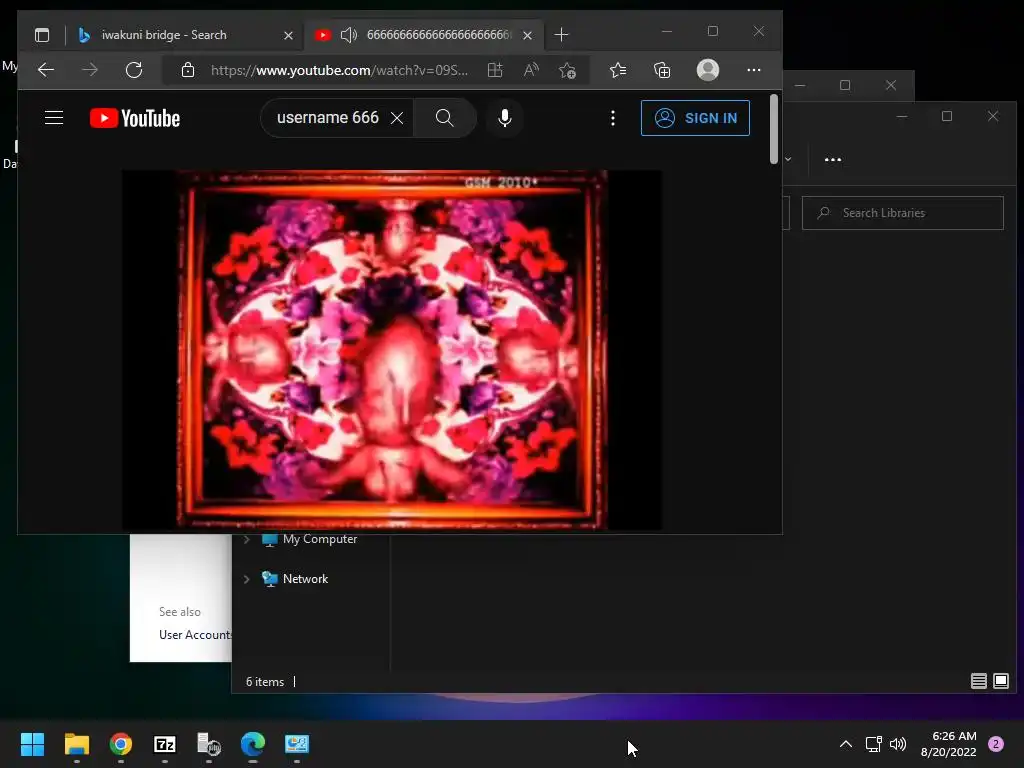This screenshot has width=1024, height=768.
Task: Open the YouTube hamburger guide menu
Action: pyautogui.click(x=54, y=118)
